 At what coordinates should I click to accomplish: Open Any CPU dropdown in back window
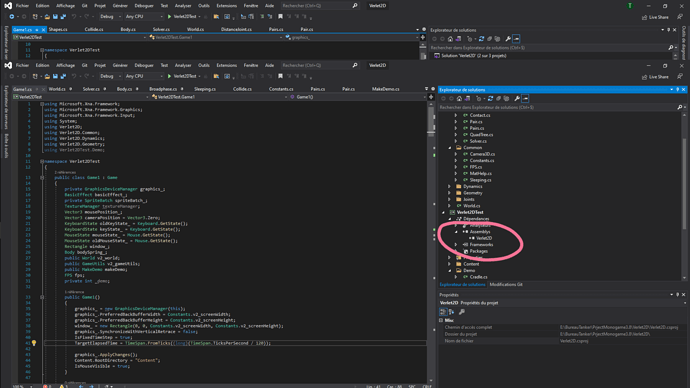(x=143, y=17)
